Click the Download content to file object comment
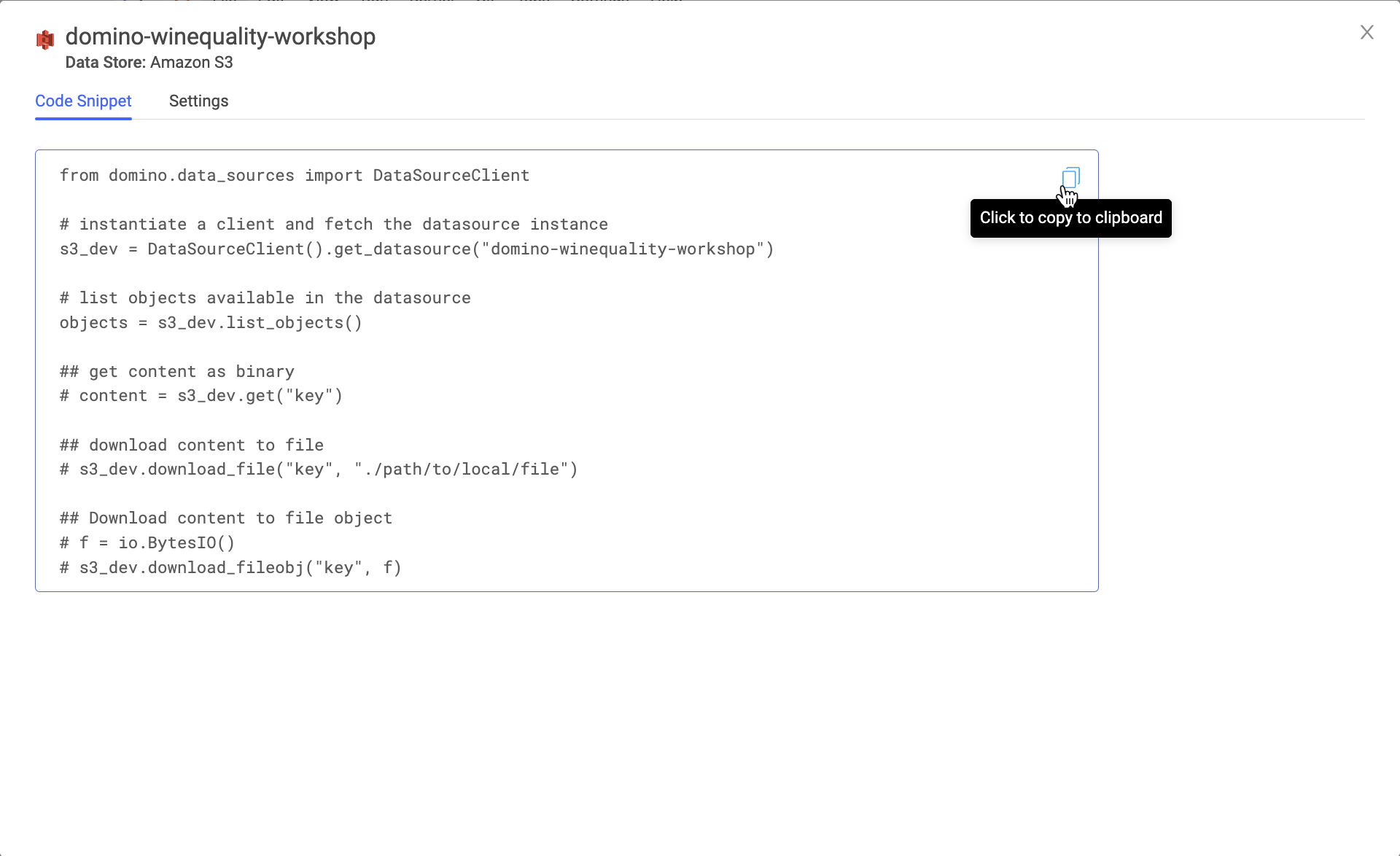 (225, 518)
